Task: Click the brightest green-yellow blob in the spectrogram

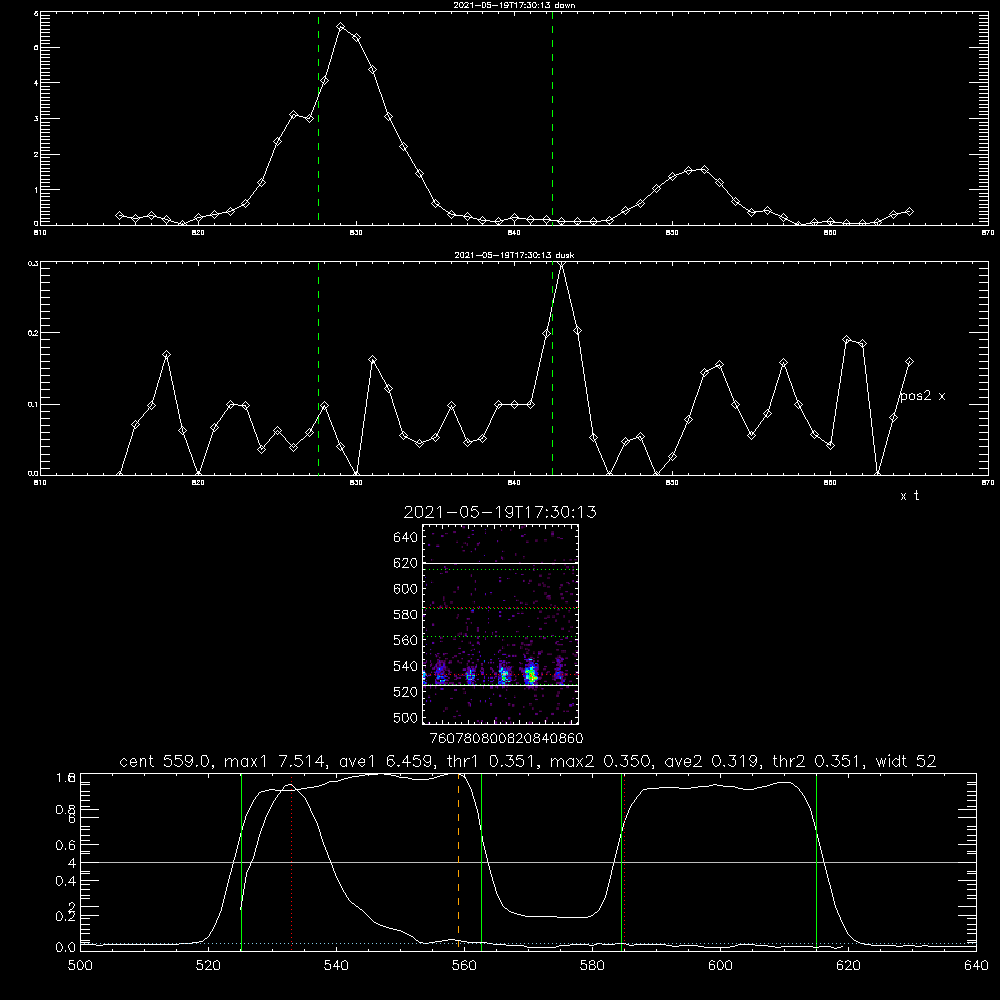Action: point(531,674)
